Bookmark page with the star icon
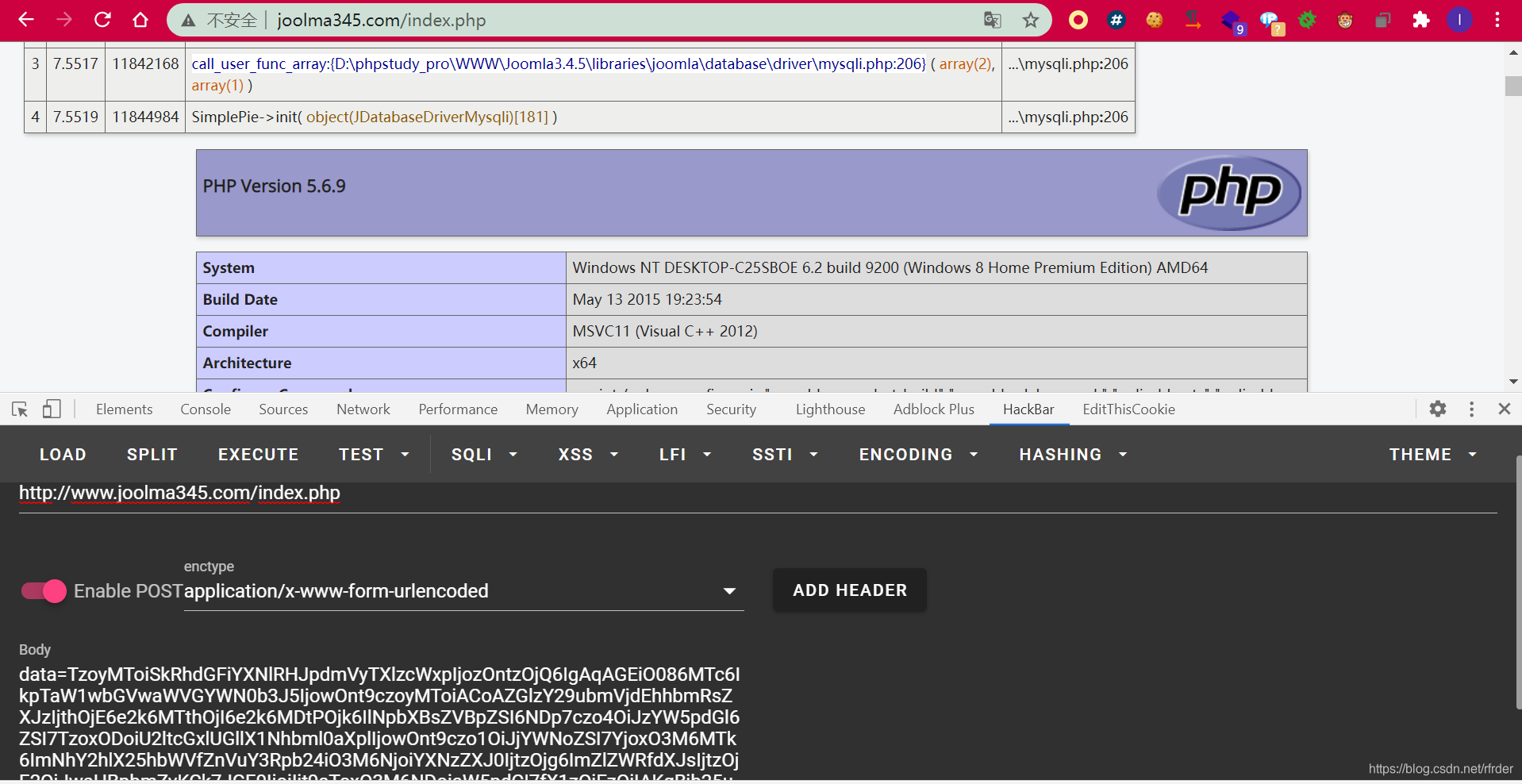 tap(1030, 20)
